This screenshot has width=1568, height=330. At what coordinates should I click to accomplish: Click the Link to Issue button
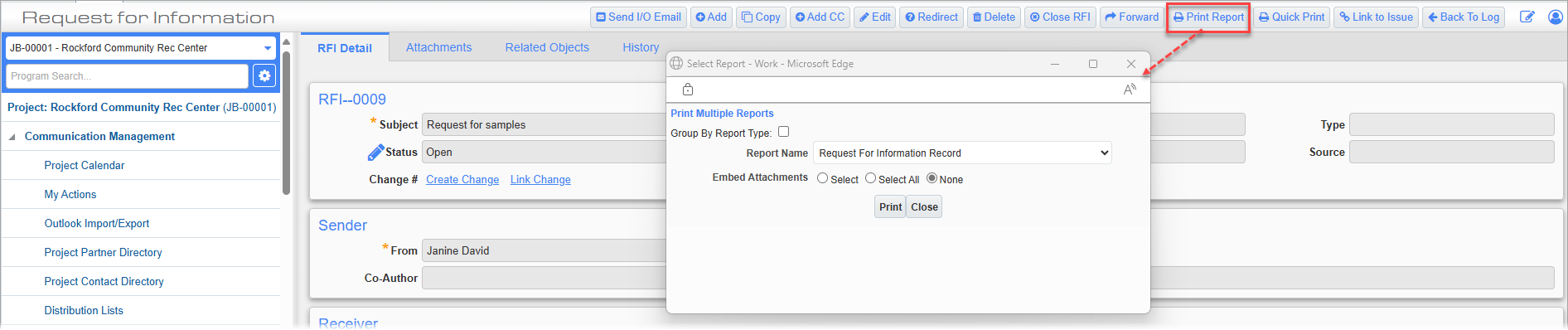click(1376, 17)
